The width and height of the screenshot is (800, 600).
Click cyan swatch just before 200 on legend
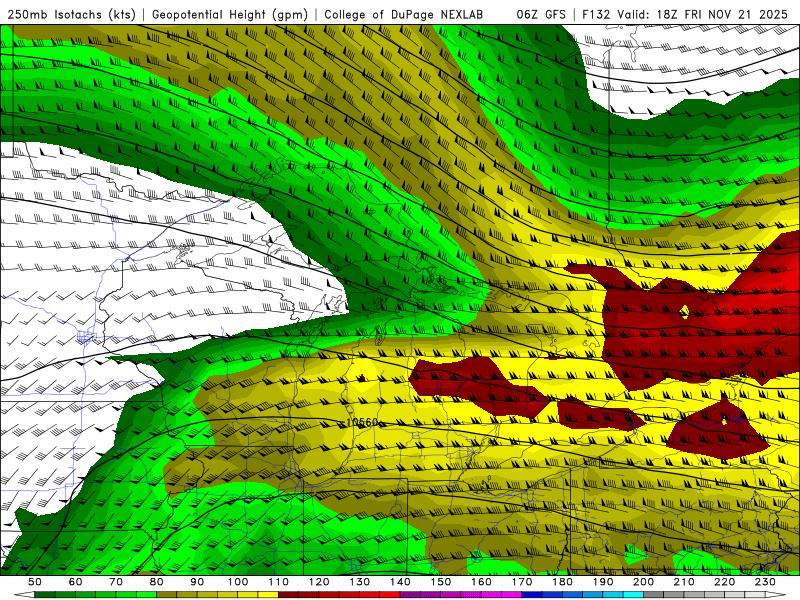coord(634,595)
